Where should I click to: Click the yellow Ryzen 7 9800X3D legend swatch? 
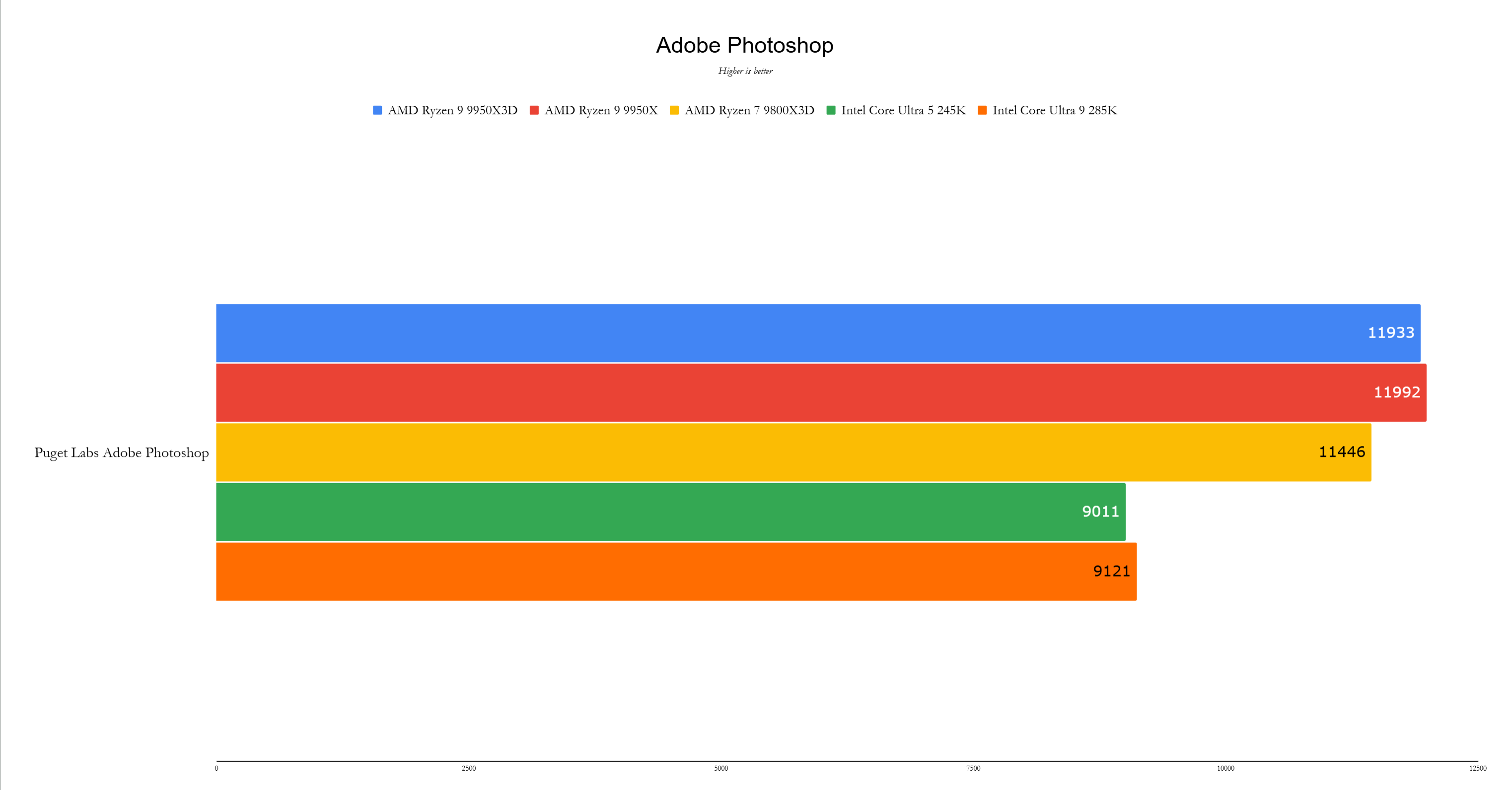coord(674,110)
